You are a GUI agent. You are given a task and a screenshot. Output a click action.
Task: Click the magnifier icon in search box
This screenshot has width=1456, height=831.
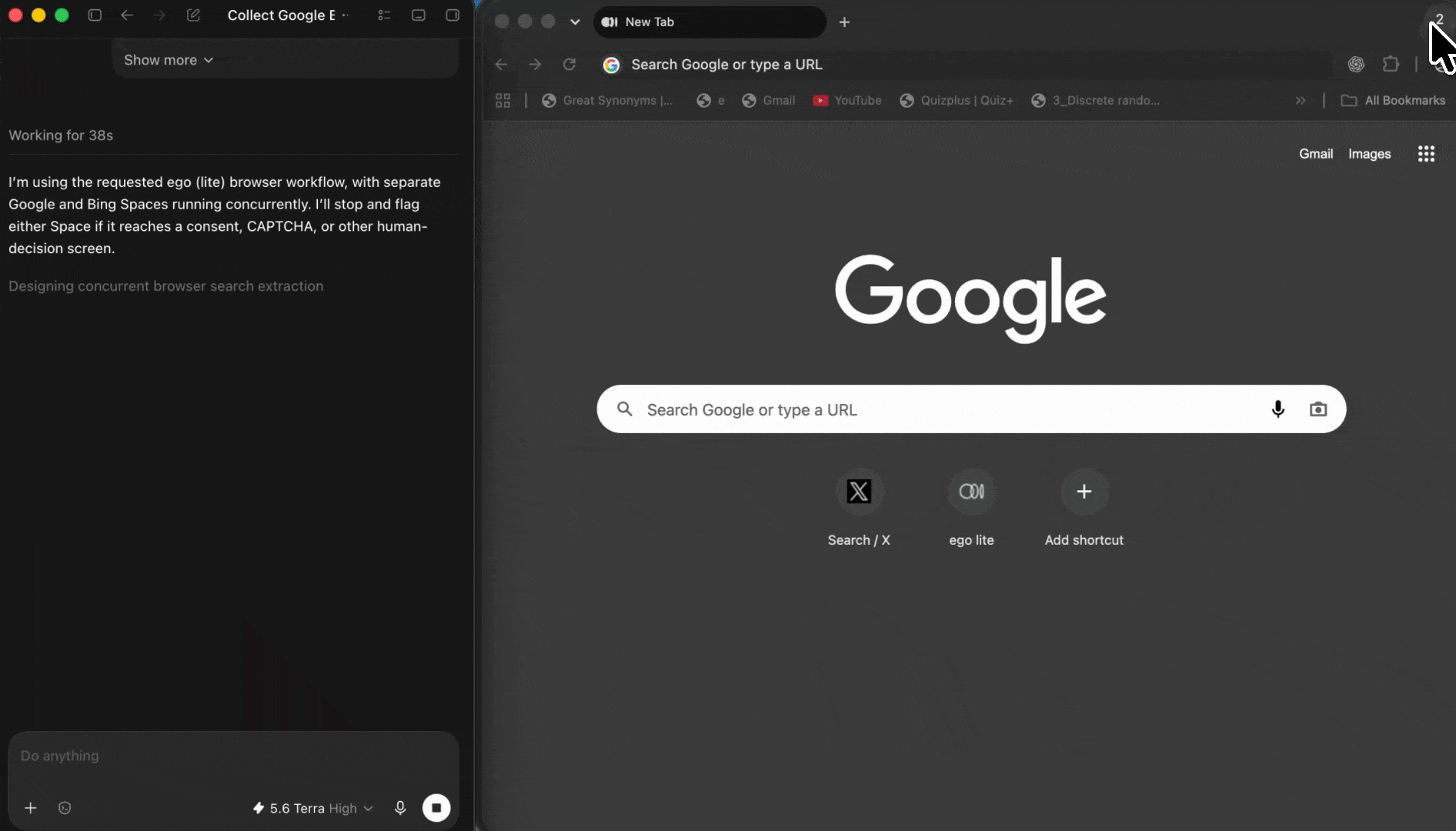(625, 409)
